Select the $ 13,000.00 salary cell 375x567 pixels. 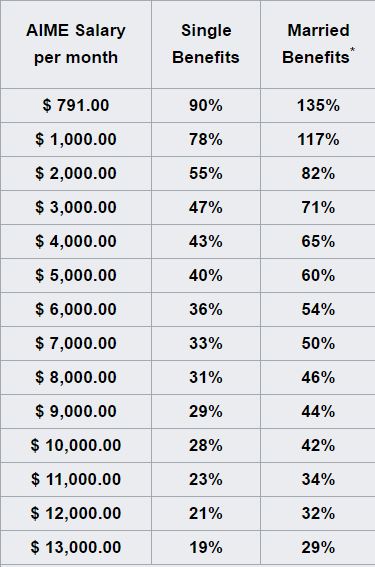tap(76, 547)
